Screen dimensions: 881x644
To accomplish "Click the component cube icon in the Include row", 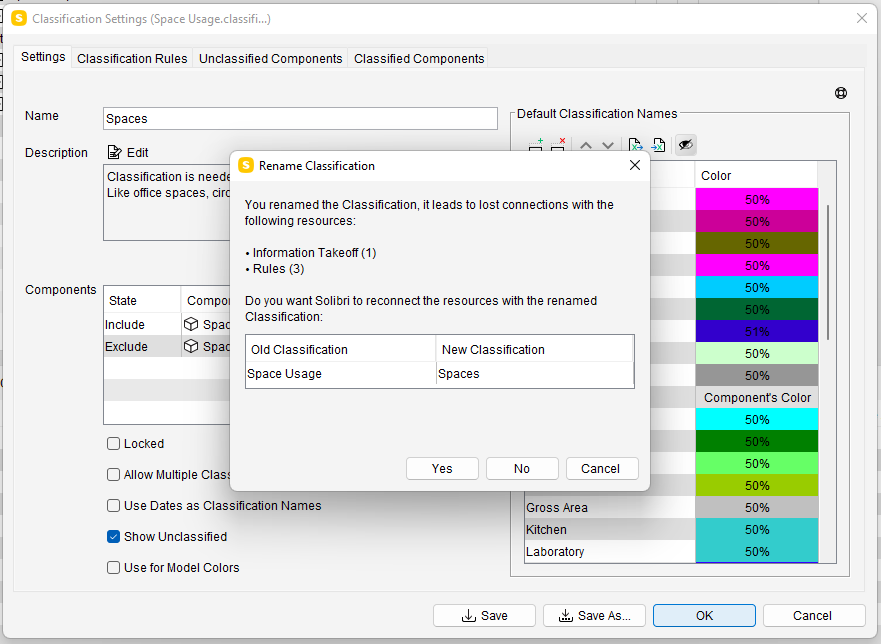I will (x=191, y=325).
